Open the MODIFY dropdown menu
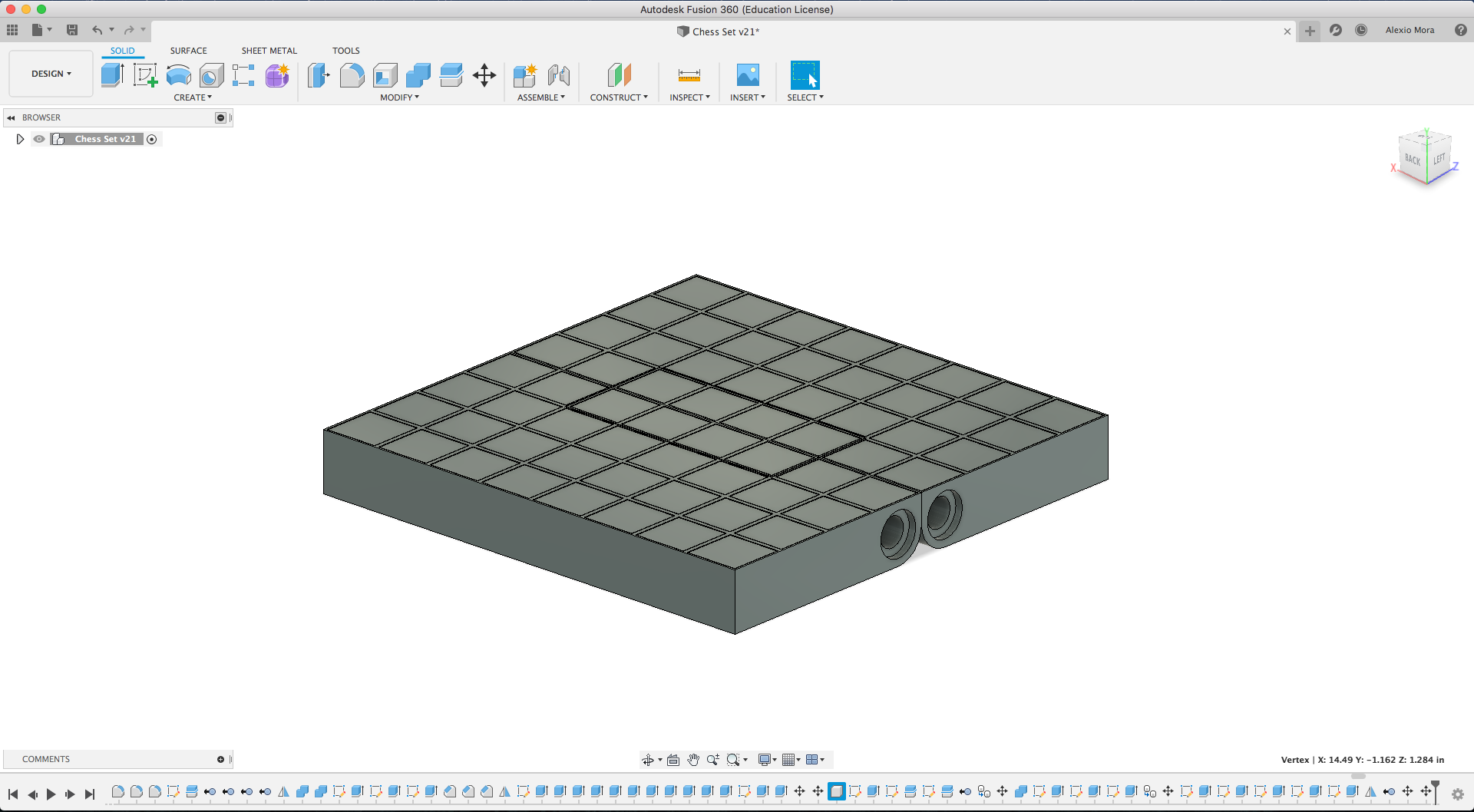Viewport: 1474px width, 812px height. (400, 97)
